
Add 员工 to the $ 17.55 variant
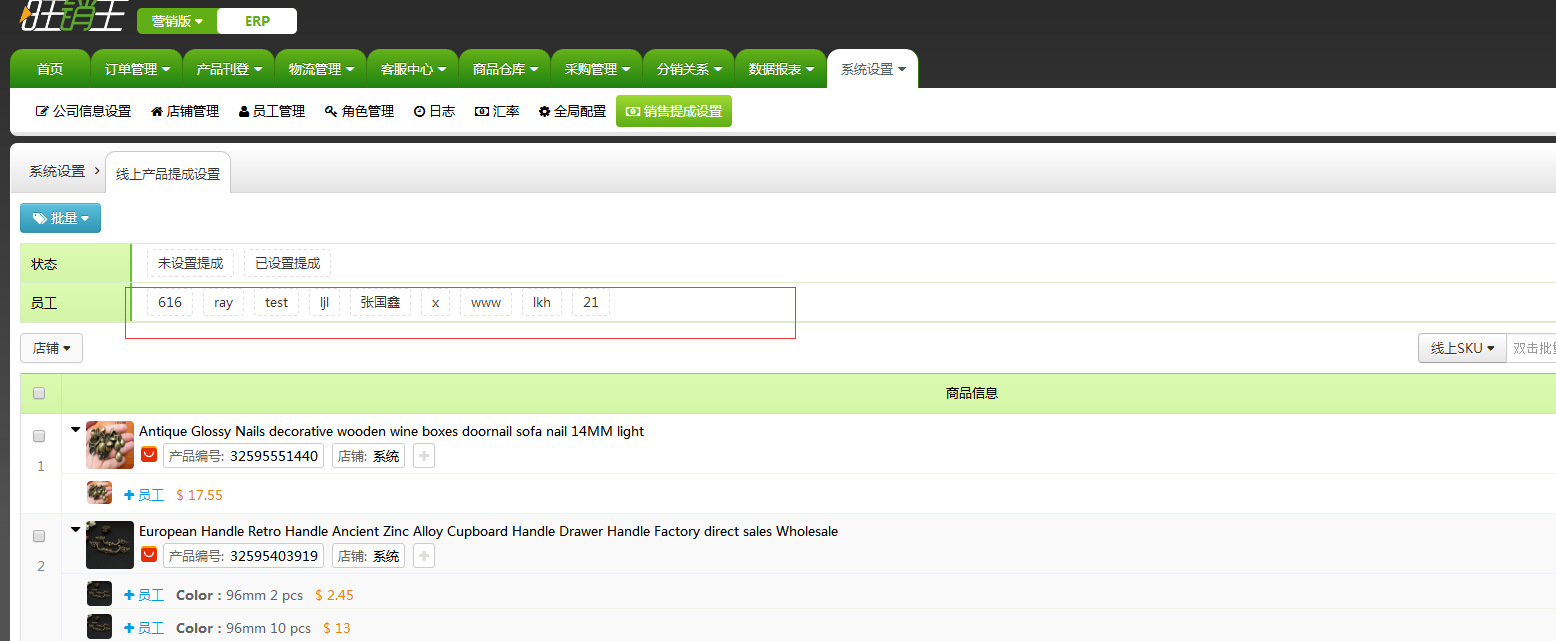144,495
